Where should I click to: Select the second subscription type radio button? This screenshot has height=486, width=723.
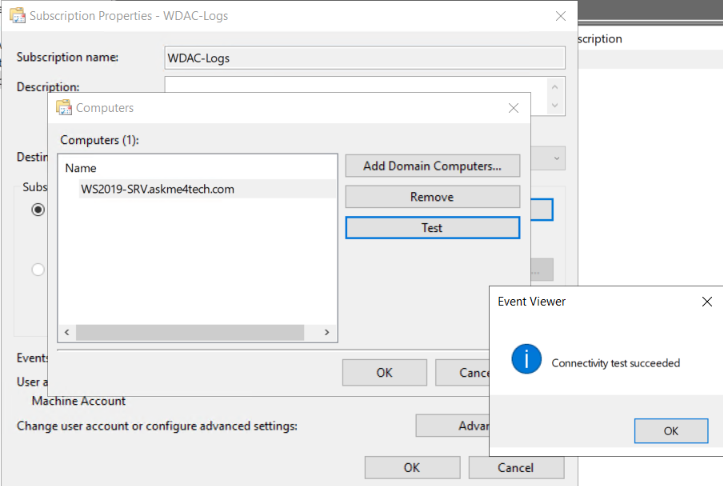[x=39, y=269]
